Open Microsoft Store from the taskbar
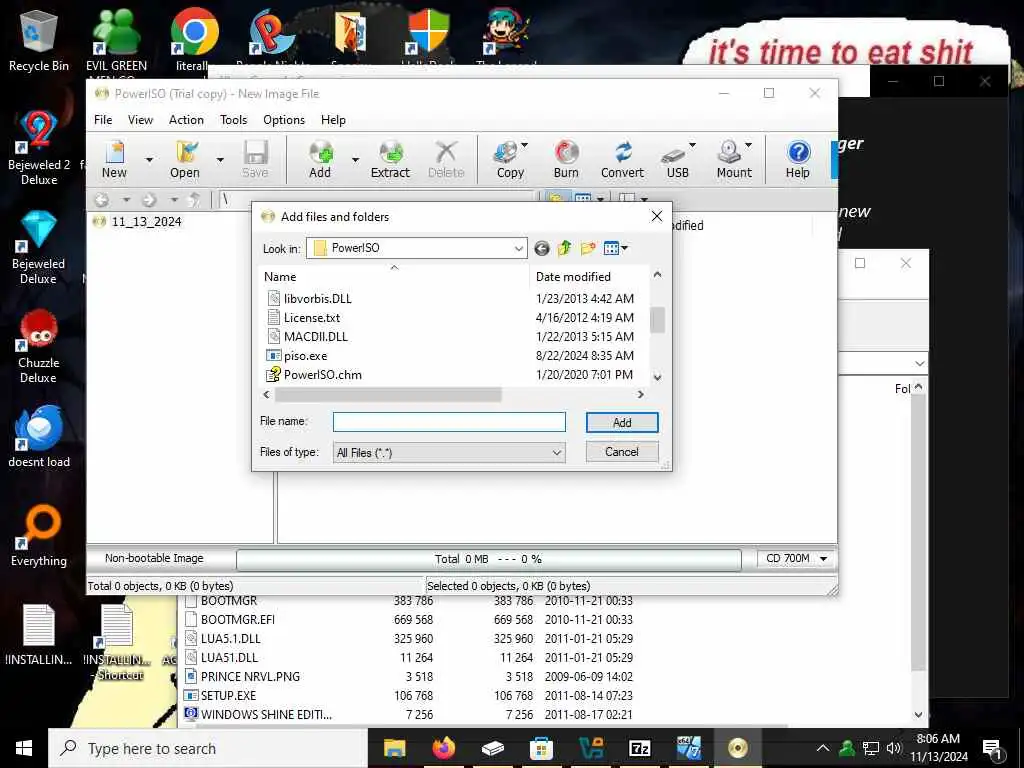The image size is (1024, 768). click(x=541, y=748)
